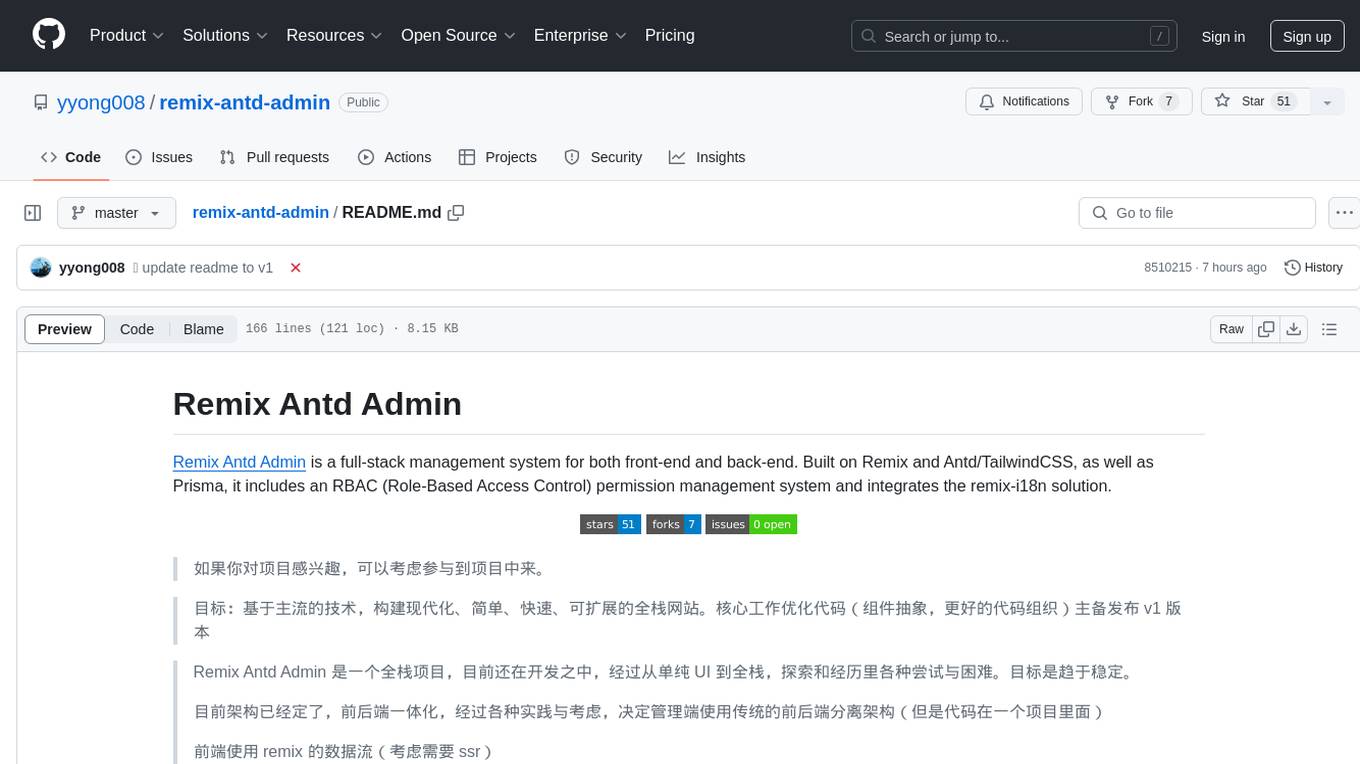Focus the Search or jump to field
Viewport: 1360px width, 764px height.
[1016, 36]
